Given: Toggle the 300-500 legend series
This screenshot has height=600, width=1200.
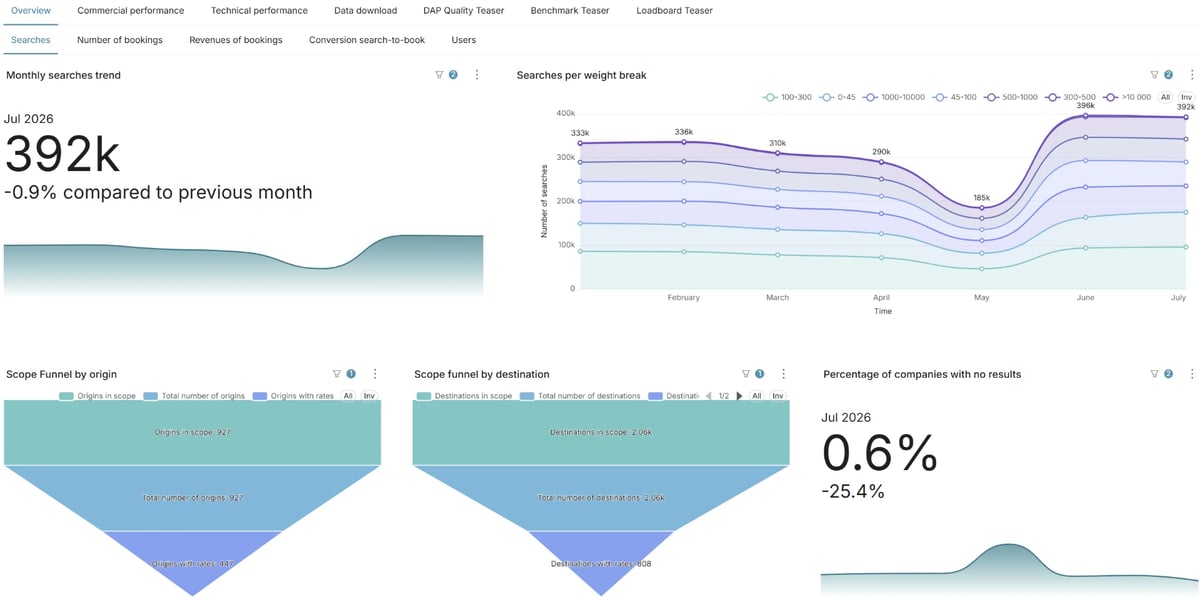Looking at the screenshot, I should (1070, 97).
